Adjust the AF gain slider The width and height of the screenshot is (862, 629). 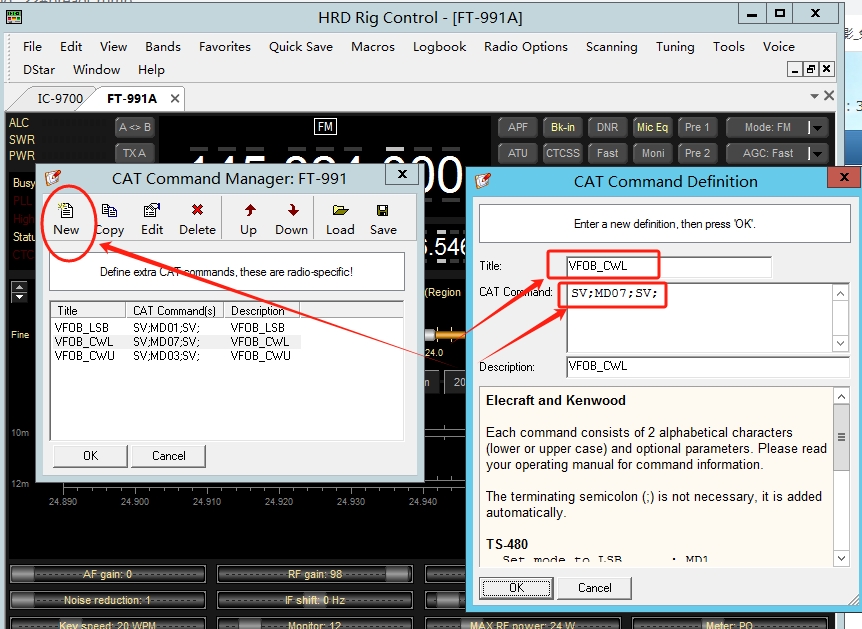click(108, 574)
